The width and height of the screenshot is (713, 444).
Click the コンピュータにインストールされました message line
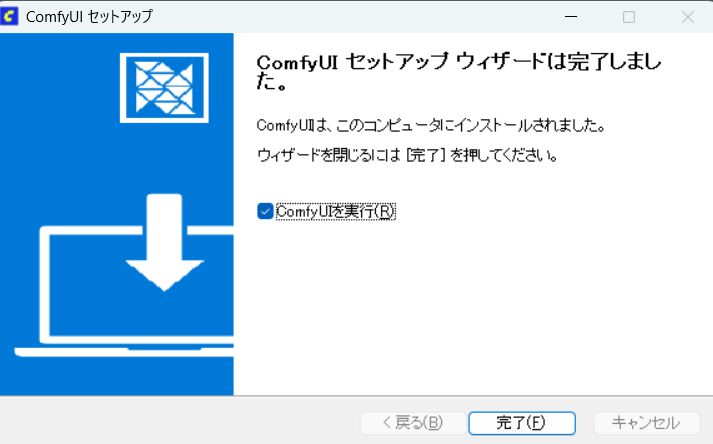[x=431, y=125]
